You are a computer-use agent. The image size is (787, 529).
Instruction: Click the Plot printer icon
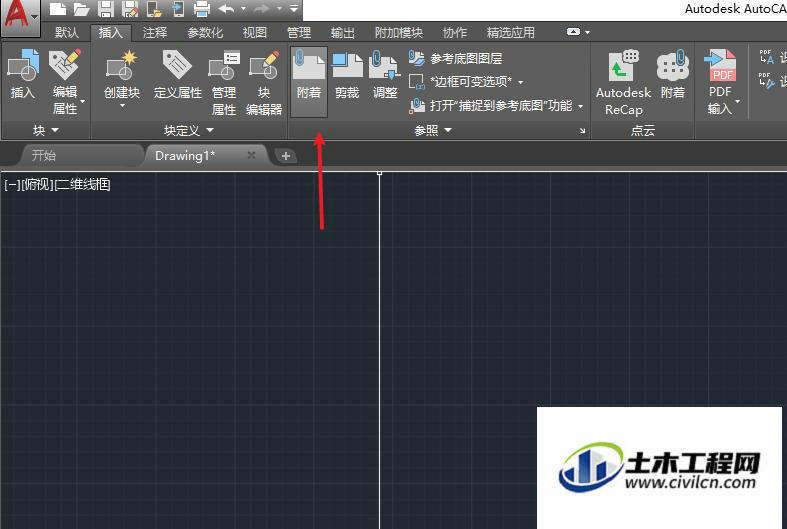(x=201, y=9)
